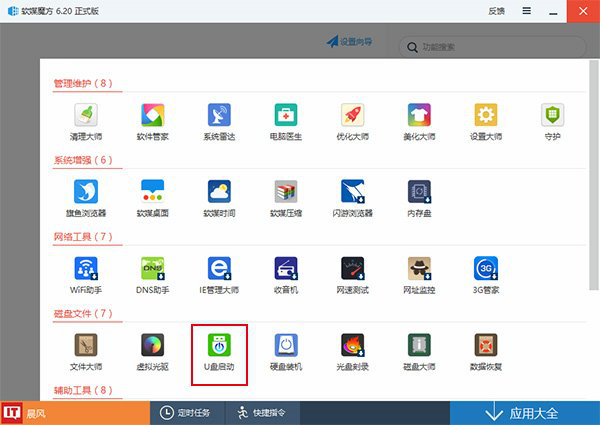Open 电脑医生 first-aid kit icon

tap(286, 115)
